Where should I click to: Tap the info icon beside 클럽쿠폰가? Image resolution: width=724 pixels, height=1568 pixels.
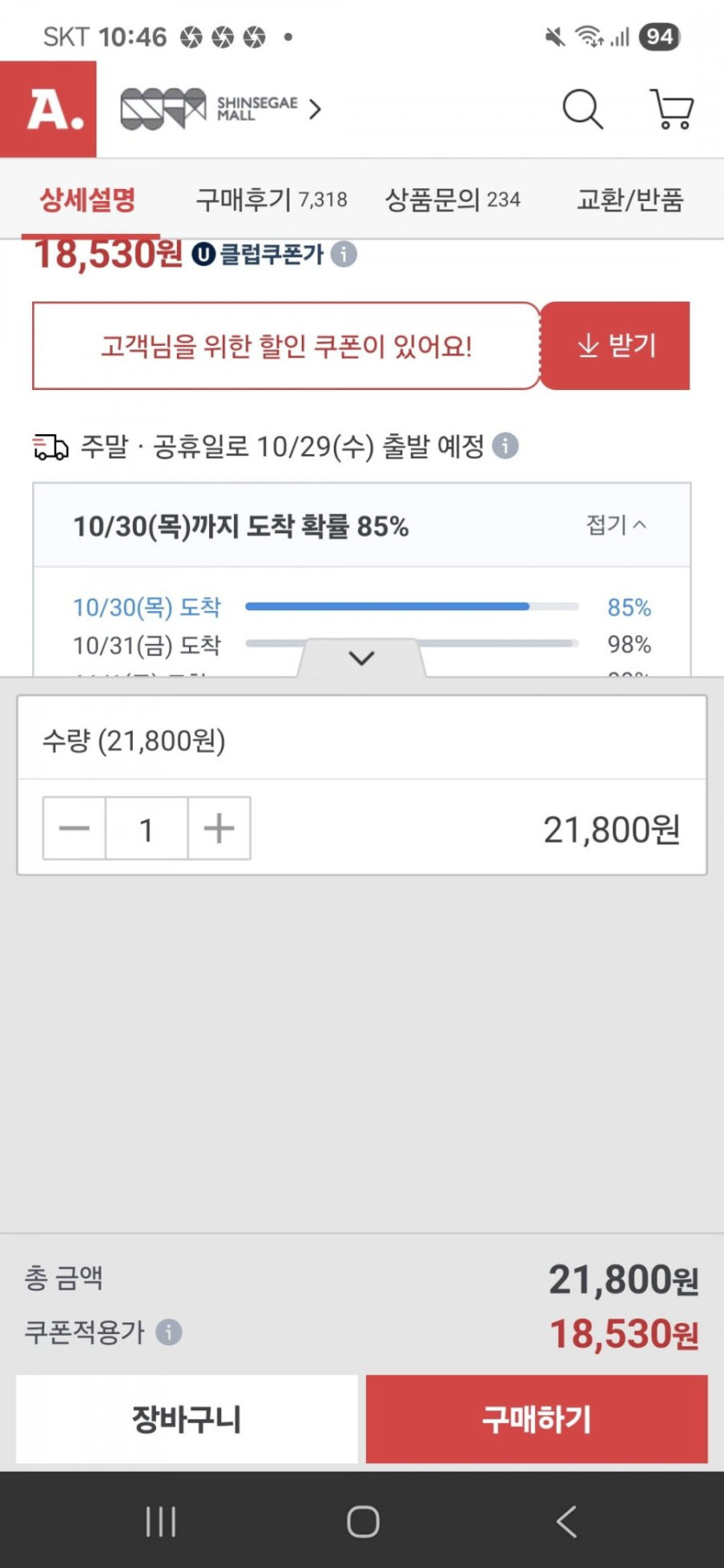(x=344, y=254)
